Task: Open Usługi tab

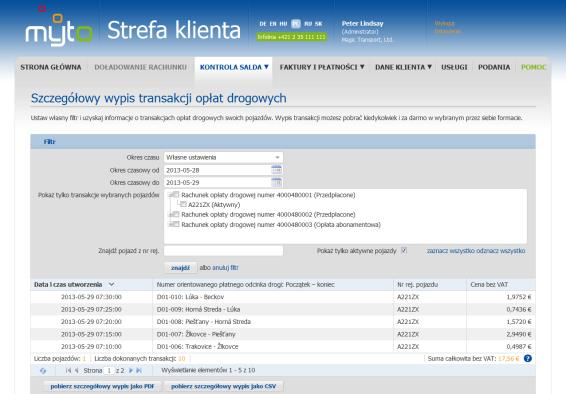Action: tap(454, 67)
